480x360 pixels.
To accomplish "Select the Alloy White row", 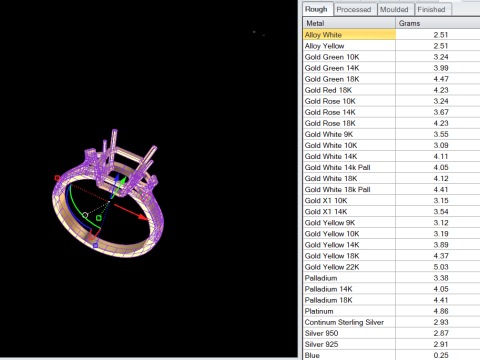I will click(x=391, y=35).
